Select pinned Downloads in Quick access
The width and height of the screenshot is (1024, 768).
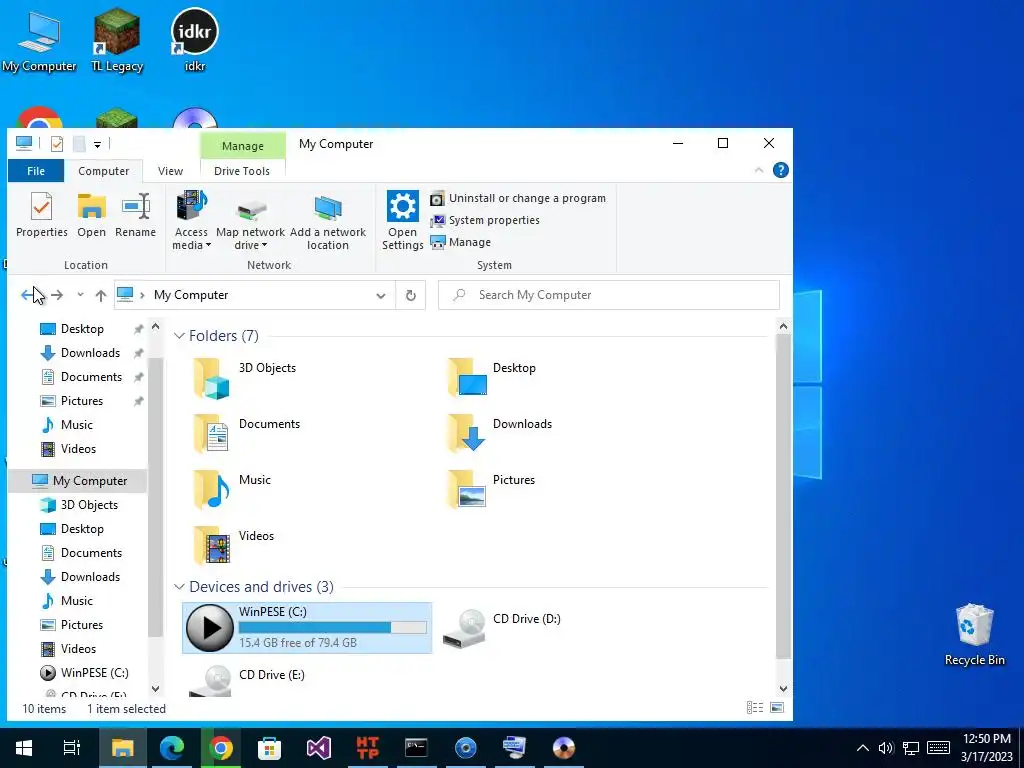tap(90, 353)
